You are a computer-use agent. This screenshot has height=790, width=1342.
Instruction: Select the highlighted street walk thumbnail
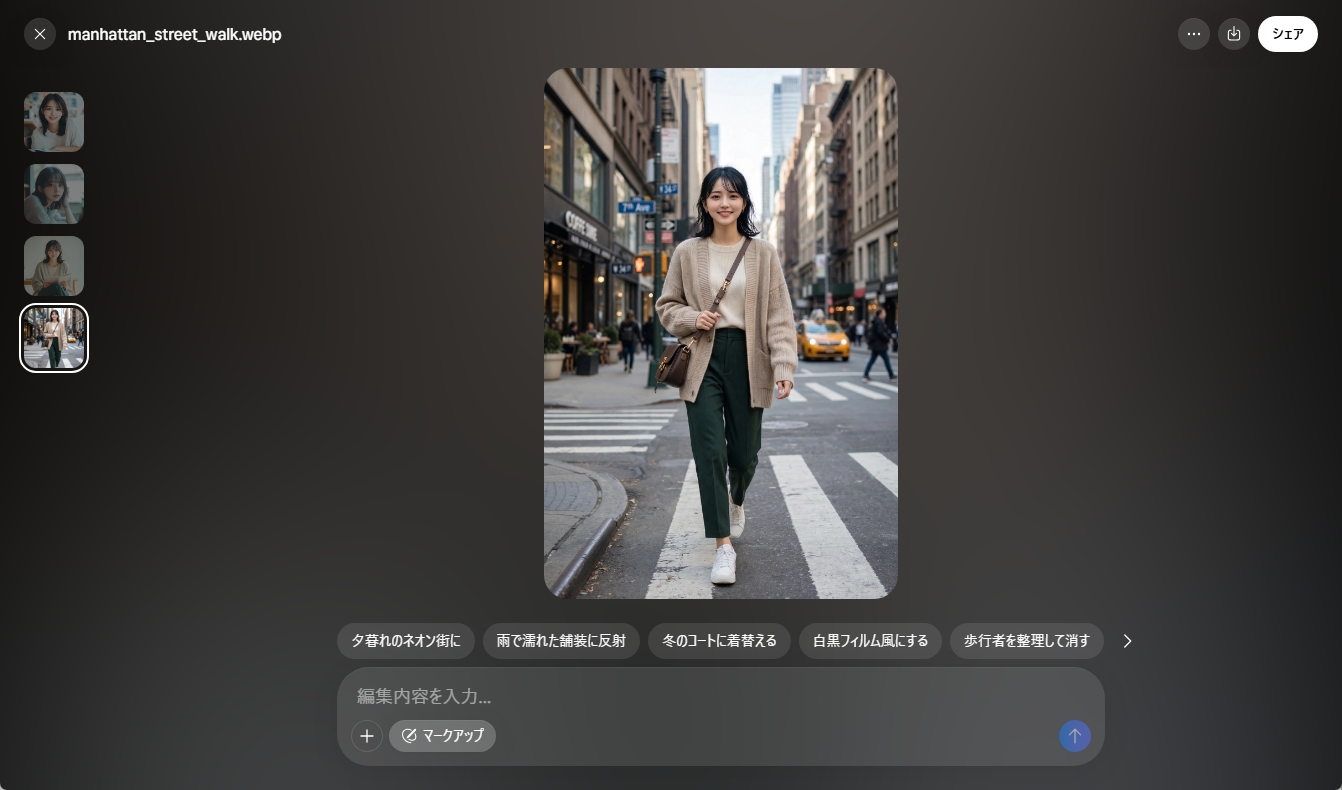54,338
